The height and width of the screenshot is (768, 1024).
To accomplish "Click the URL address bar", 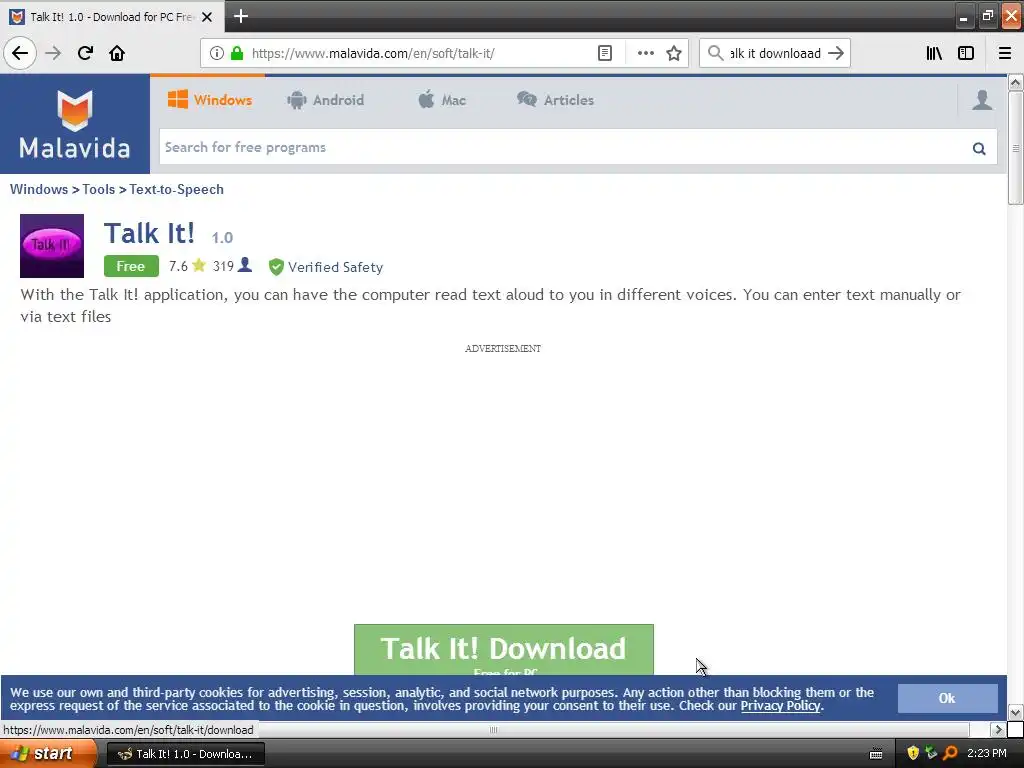I will pos(418,53).
